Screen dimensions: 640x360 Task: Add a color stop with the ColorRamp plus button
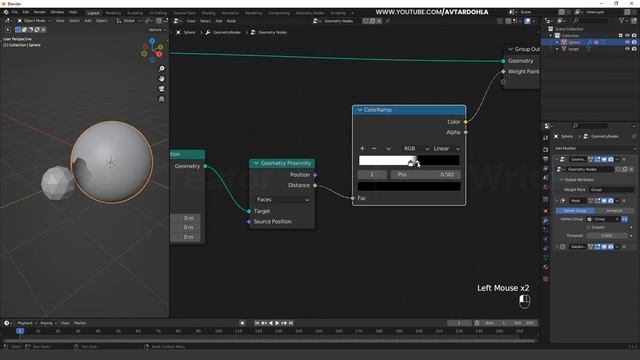362,149
